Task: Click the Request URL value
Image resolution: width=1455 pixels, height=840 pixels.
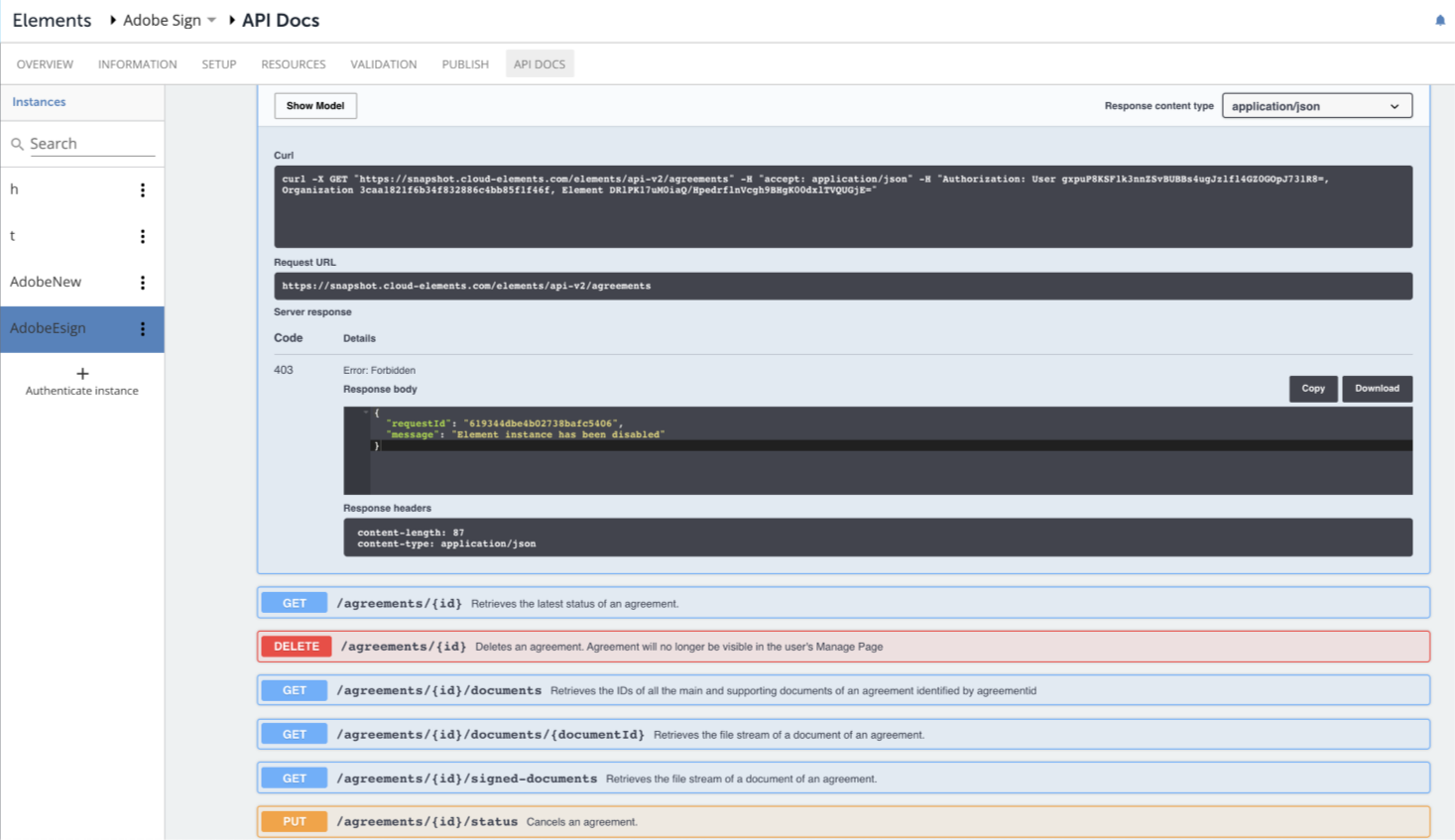Action: [843, 286]
